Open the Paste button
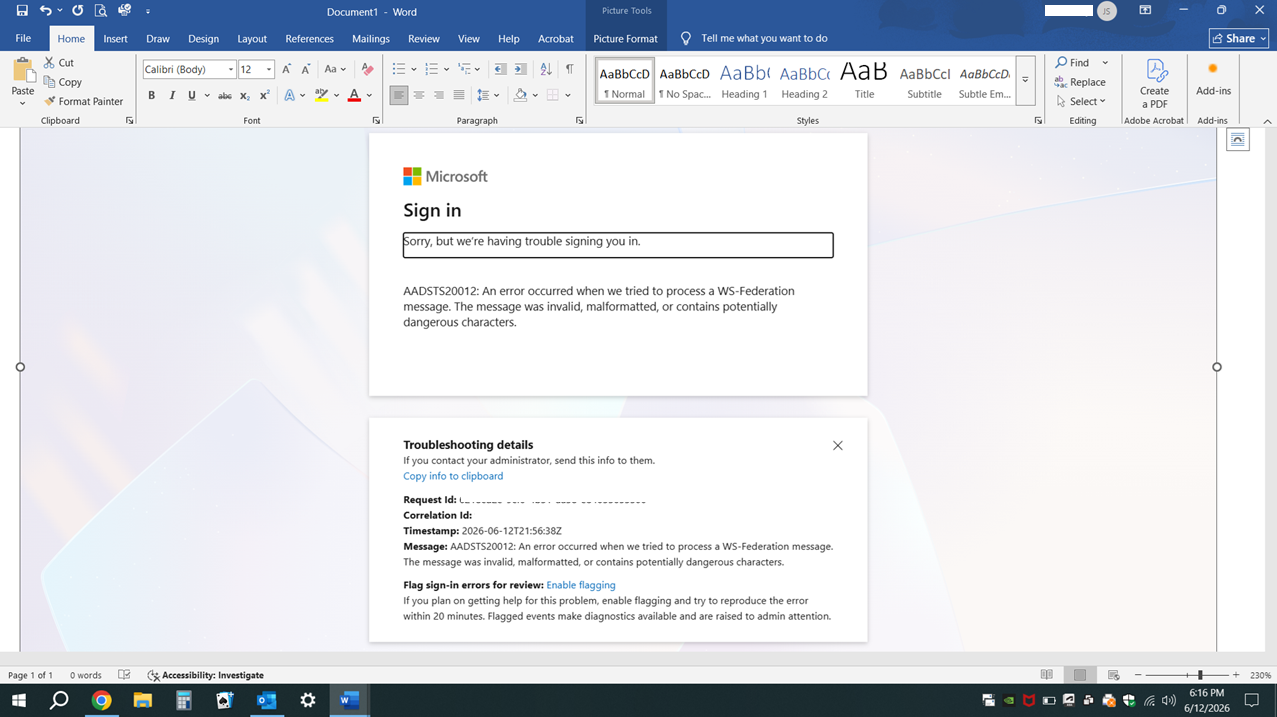Image resolution: width=1277 pixels, height=717 pixels. tap(23, 83)
